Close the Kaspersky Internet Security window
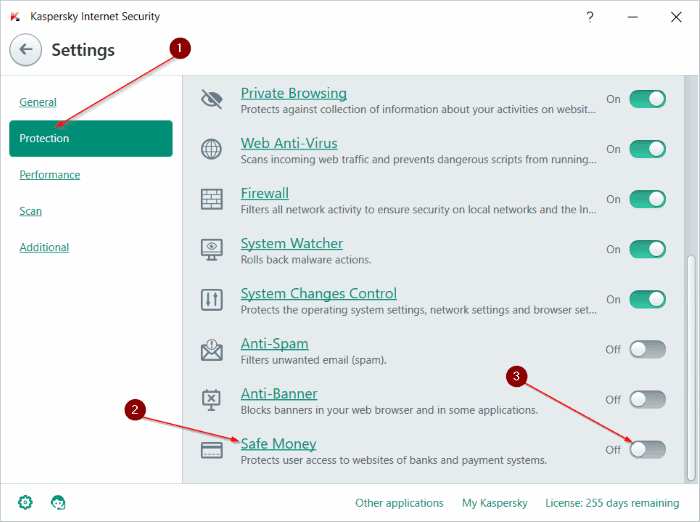The height and width of the screenshot is (522, 700). pyautogui.click(x=676, y=17)
